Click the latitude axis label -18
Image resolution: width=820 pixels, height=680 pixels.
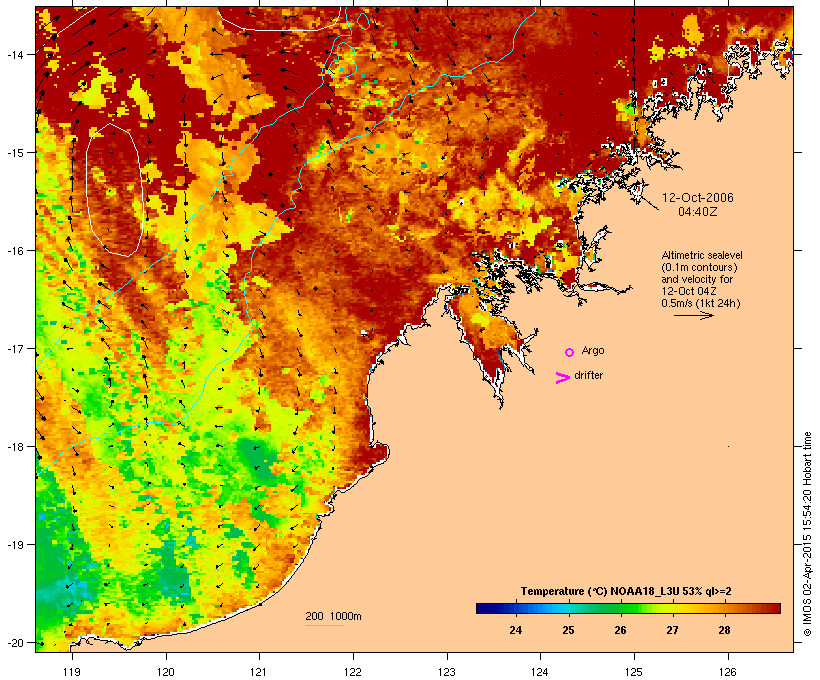[x=14, y=447]
